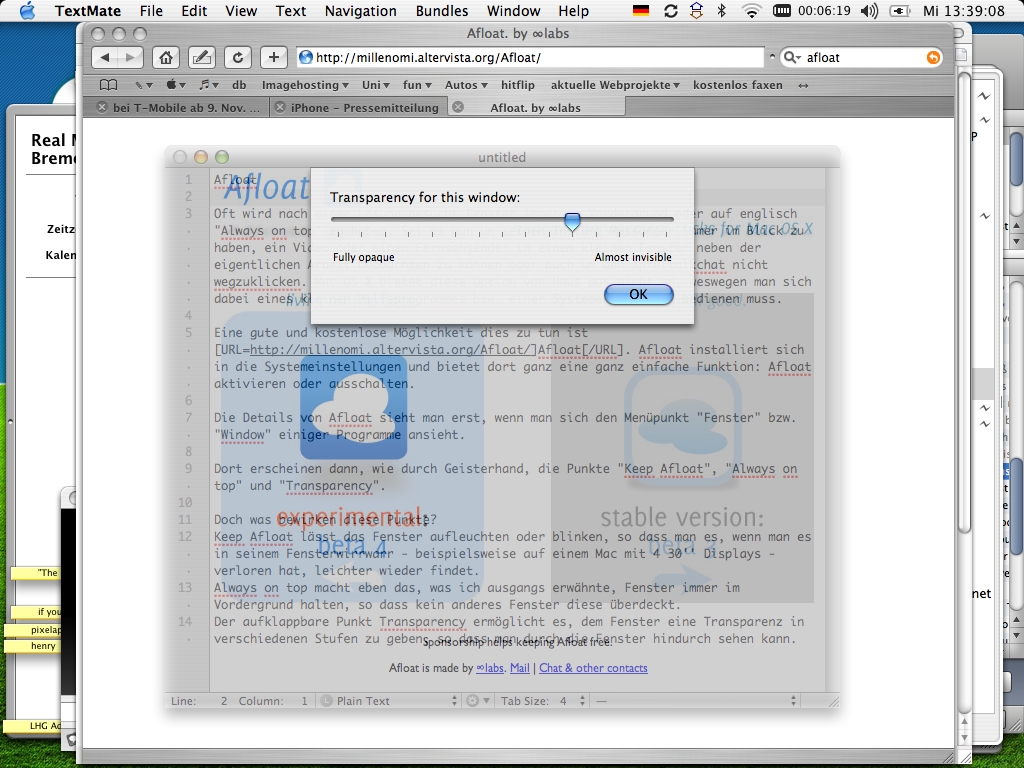Expand the Imagehosting bookmarks folder
1024x768 pixels.
(x=305, y=85)
